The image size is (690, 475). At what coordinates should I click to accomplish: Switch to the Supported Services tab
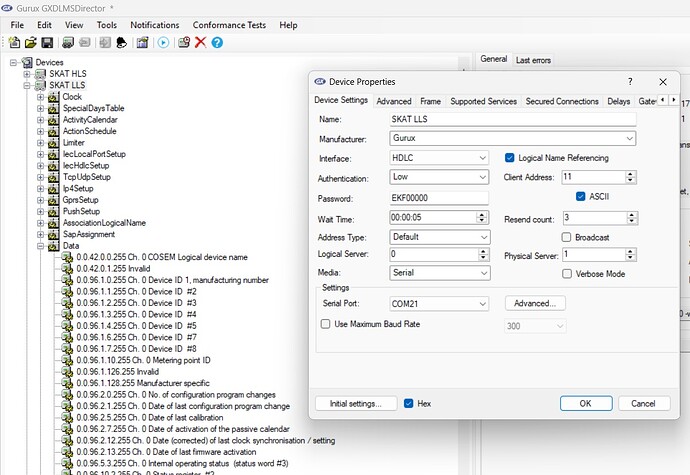point(483,101)
